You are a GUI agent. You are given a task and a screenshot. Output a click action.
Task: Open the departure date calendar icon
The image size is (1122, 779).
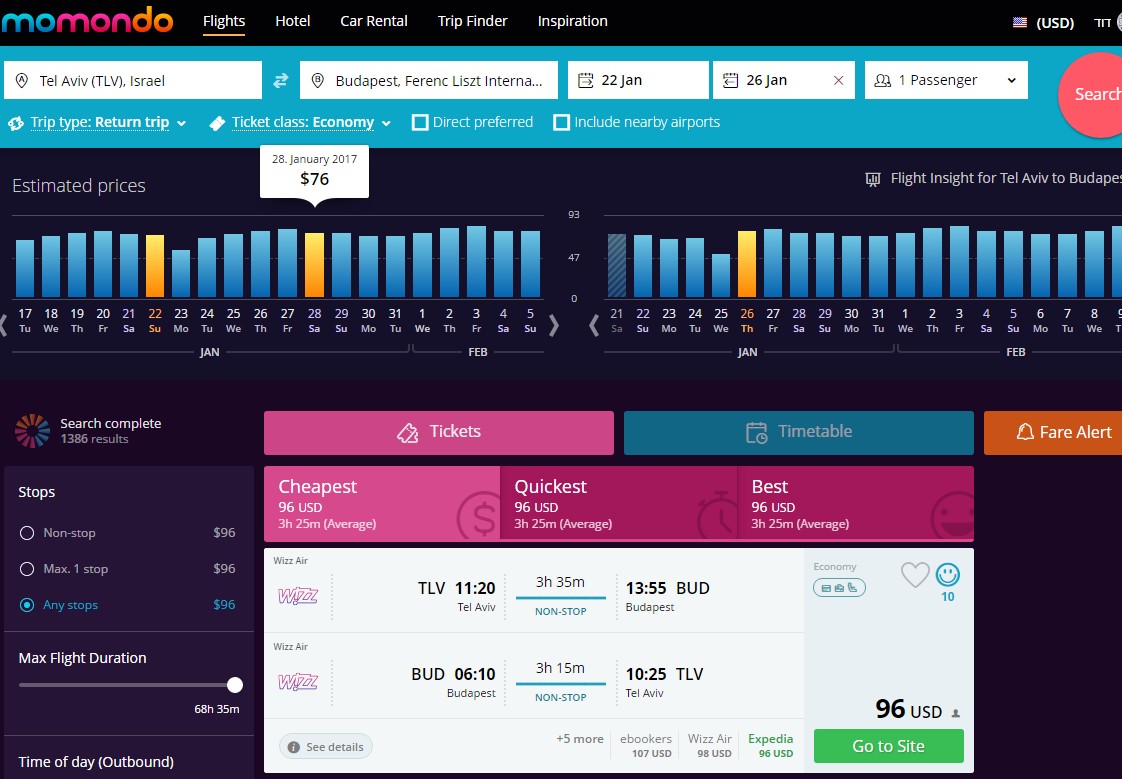click(585, 80)
